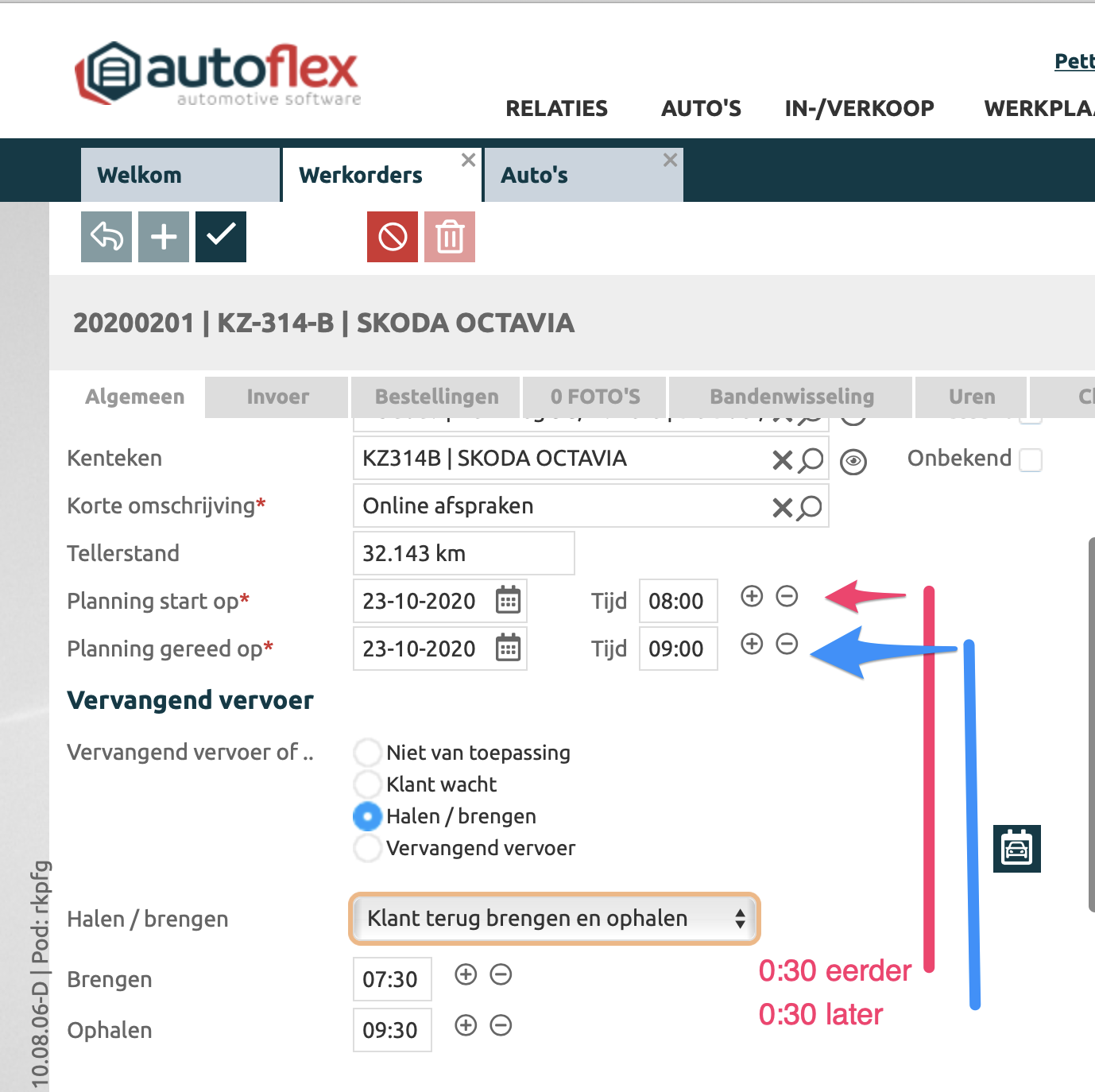Add new work order with plus icon
The width and height of the screenshot is (1095, 1092).
click(x=164, y=237)
